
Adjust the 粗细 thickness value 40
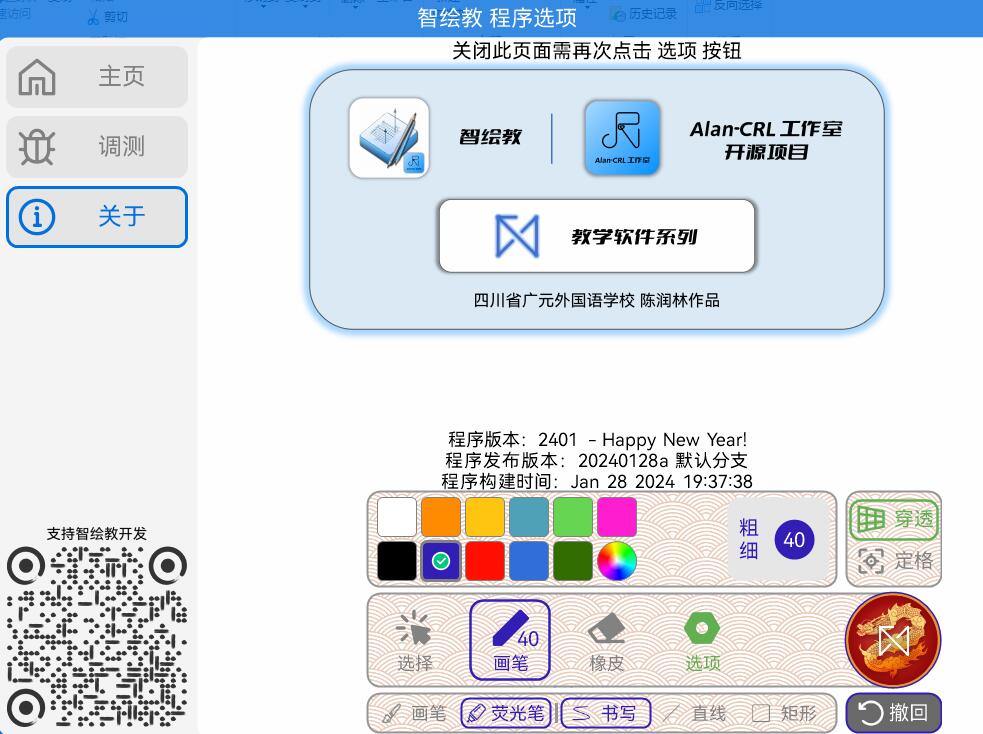[793, 540]
